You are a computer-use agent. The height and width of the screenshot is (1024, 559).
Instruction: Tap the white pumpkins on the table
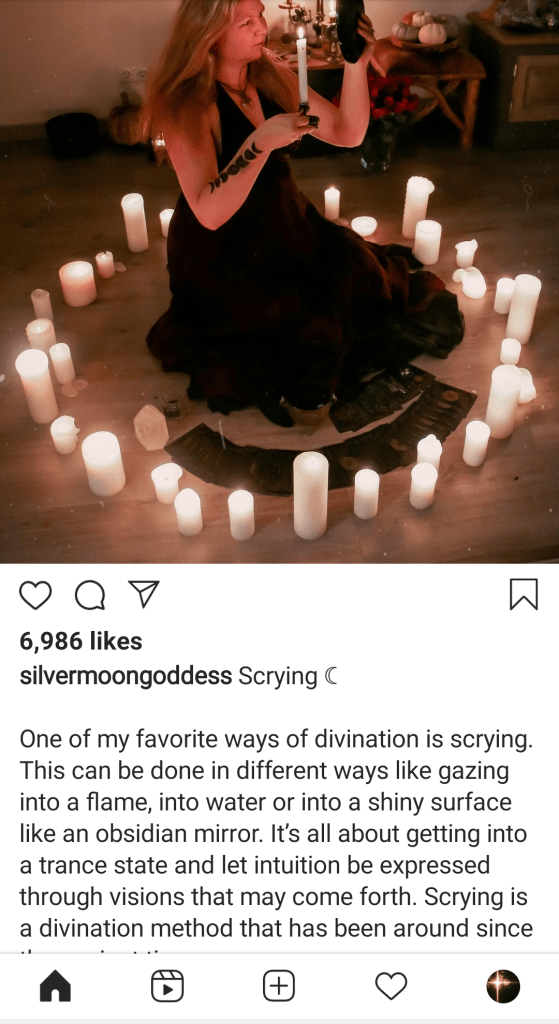tap(423, 29)
